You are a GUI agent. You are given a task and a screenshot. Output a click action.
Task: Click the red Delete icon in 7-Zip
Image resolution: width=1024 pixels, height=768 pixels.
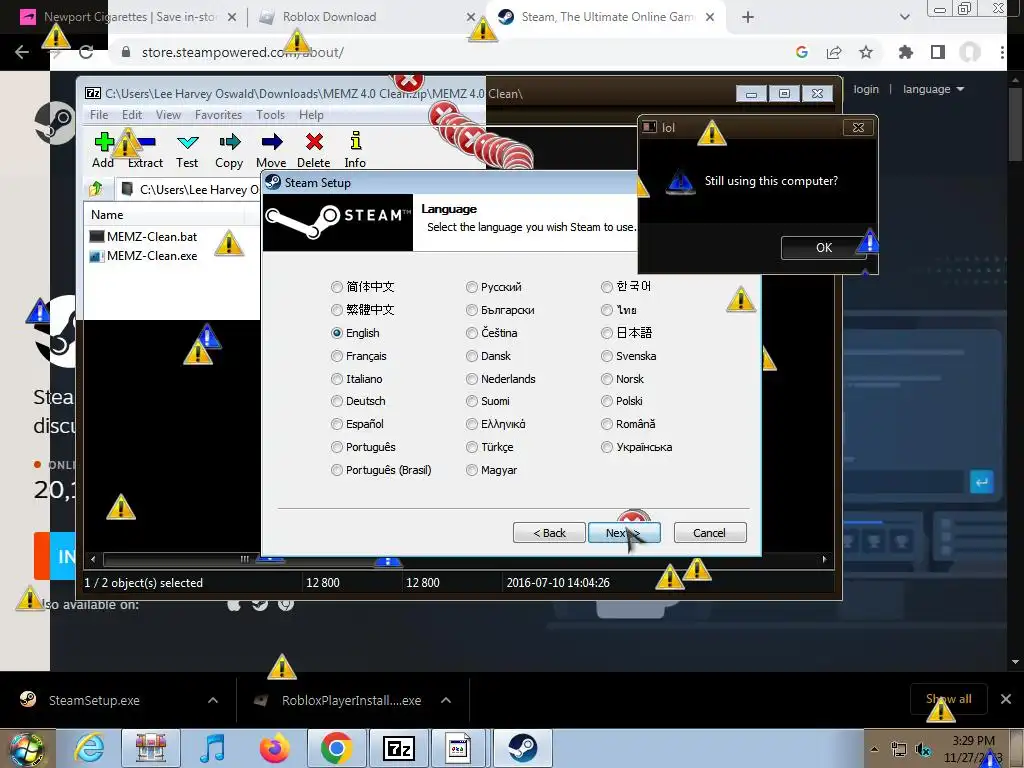pos(313,150)
